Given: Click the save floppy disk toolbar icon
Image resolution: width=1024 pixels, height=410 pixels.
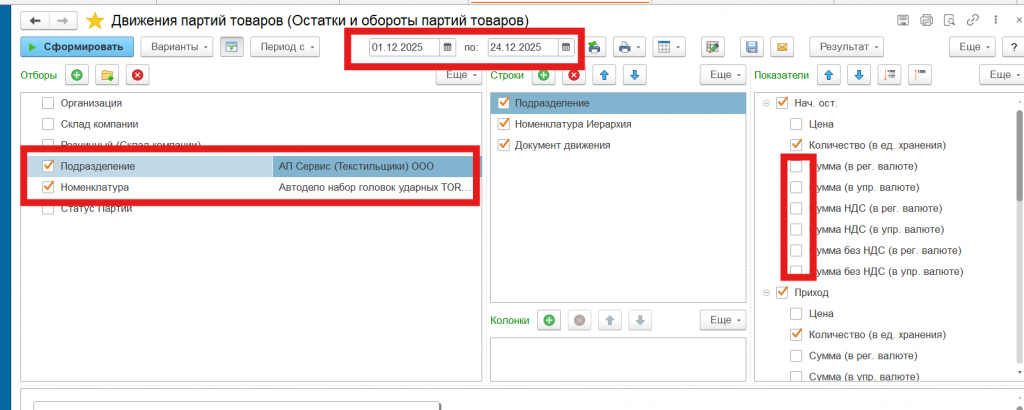Looking at the screenshot, I should pyautogui.click(x=752, y=46).
